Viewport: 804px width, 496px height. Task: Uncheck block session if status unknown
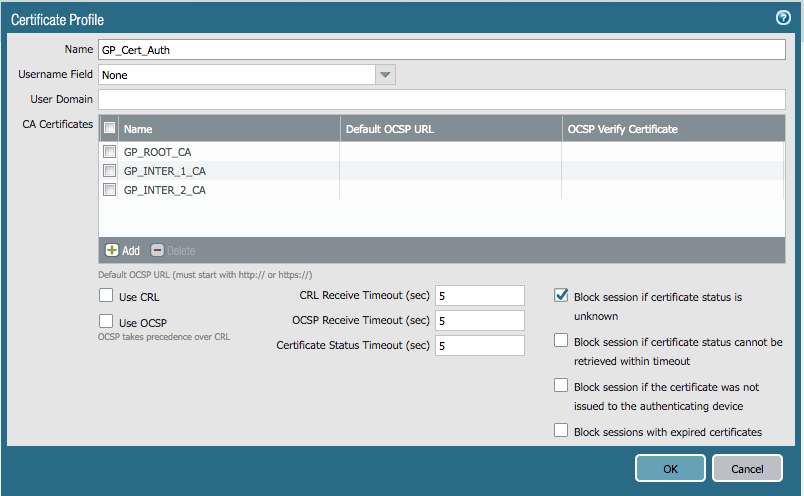[x=562, y=296]
